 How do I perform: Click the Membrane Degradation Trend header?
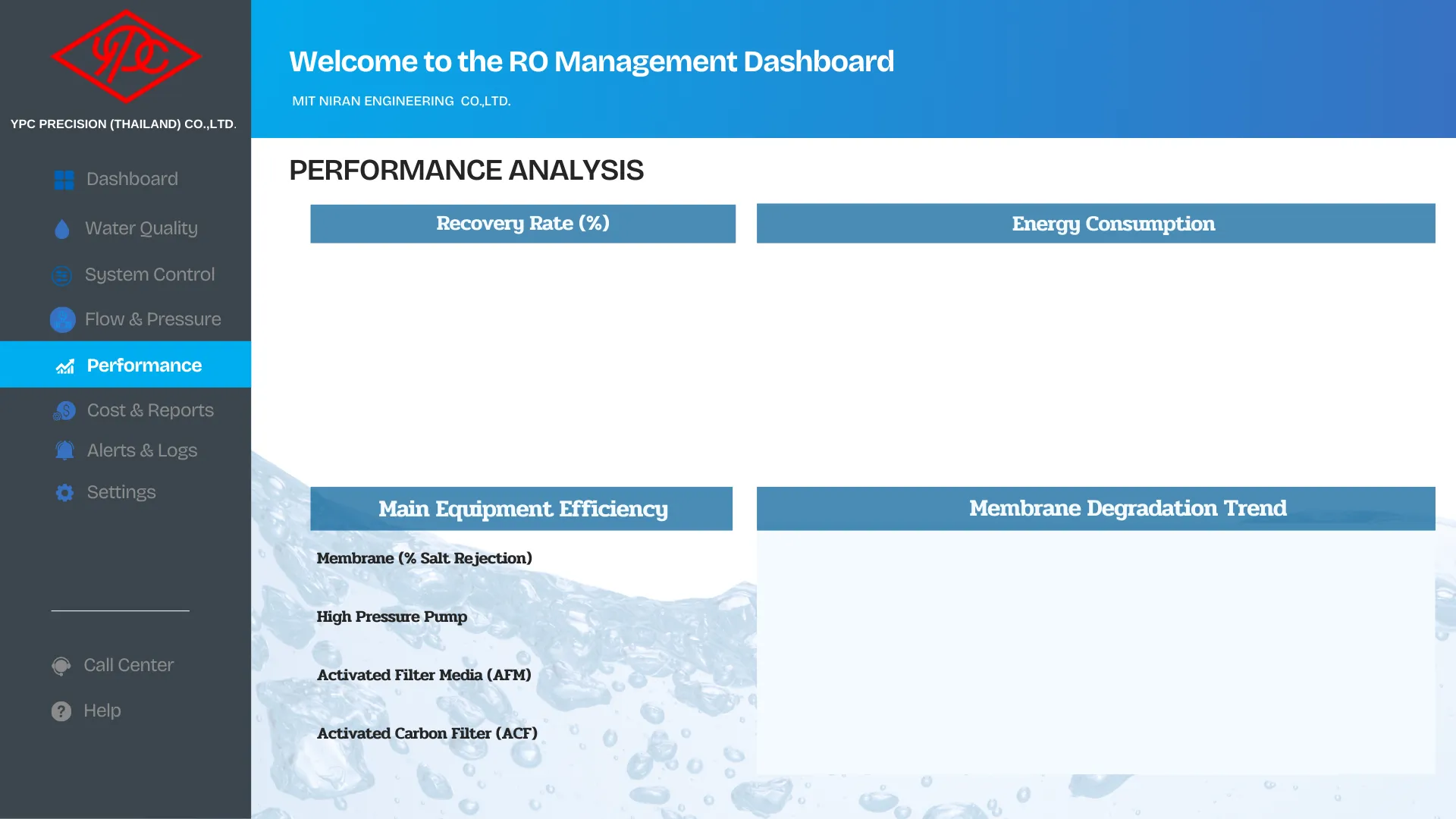click(x=1096, y=509)
